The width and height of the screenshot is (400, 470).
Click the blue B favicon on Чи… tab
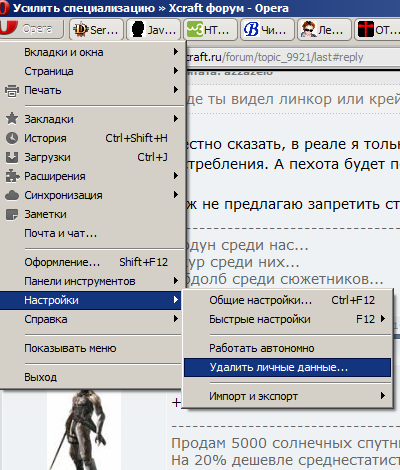(252, 30)
